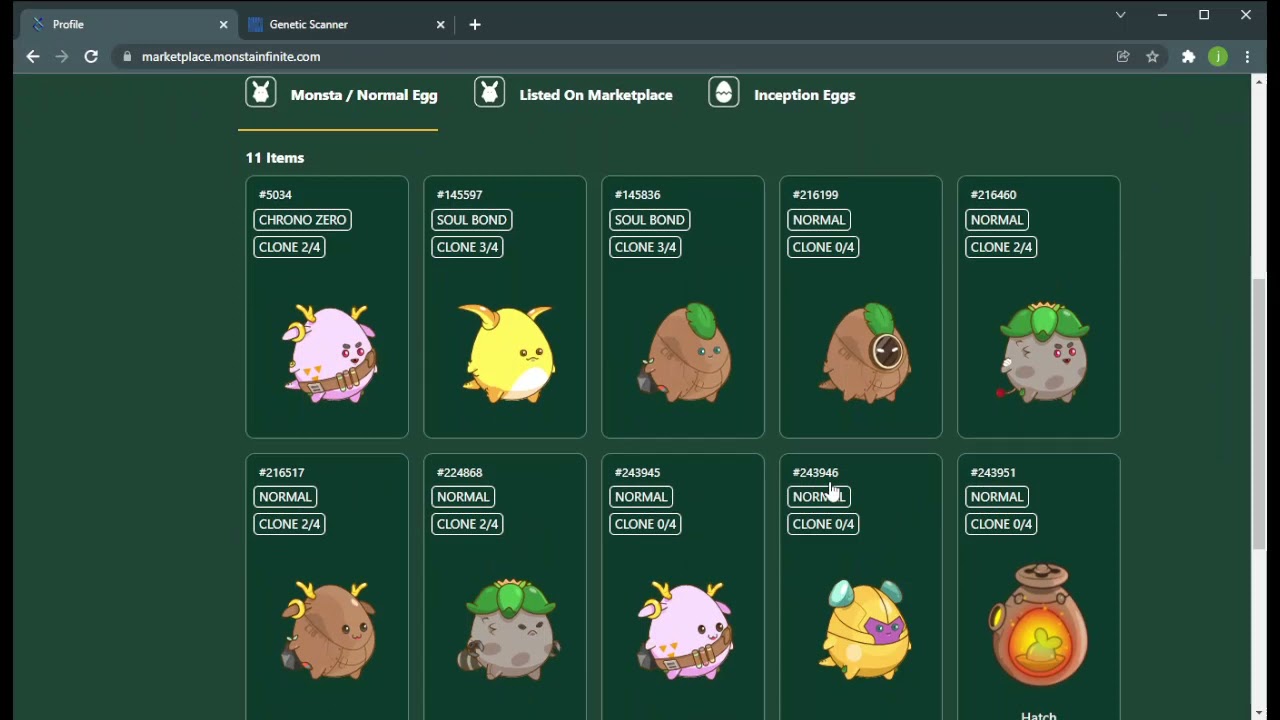
Task: Open the tab search dropdown arrow
Action: (x=1121, y=15)
